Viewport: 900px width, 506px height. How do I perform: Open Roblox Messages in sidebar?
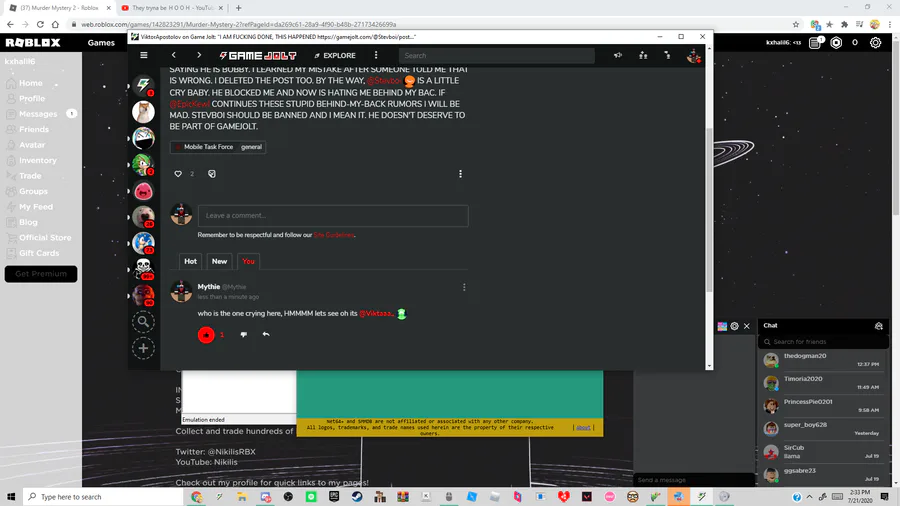[x=38, y=114]
